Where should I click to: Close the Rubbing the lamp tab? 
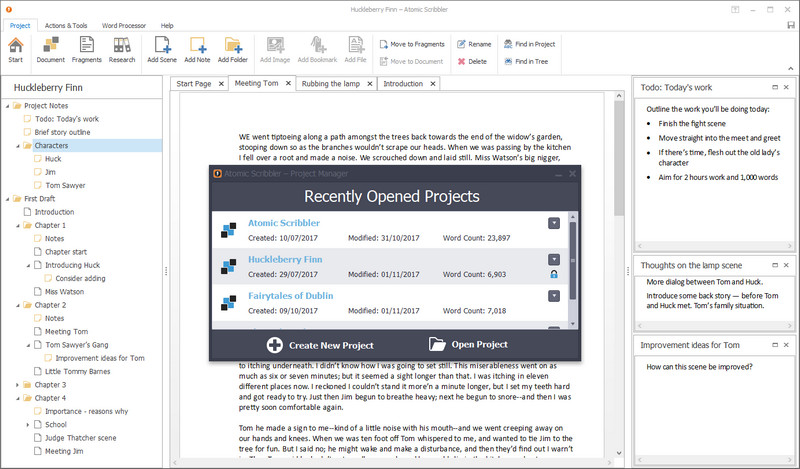(x=370, y=84)
